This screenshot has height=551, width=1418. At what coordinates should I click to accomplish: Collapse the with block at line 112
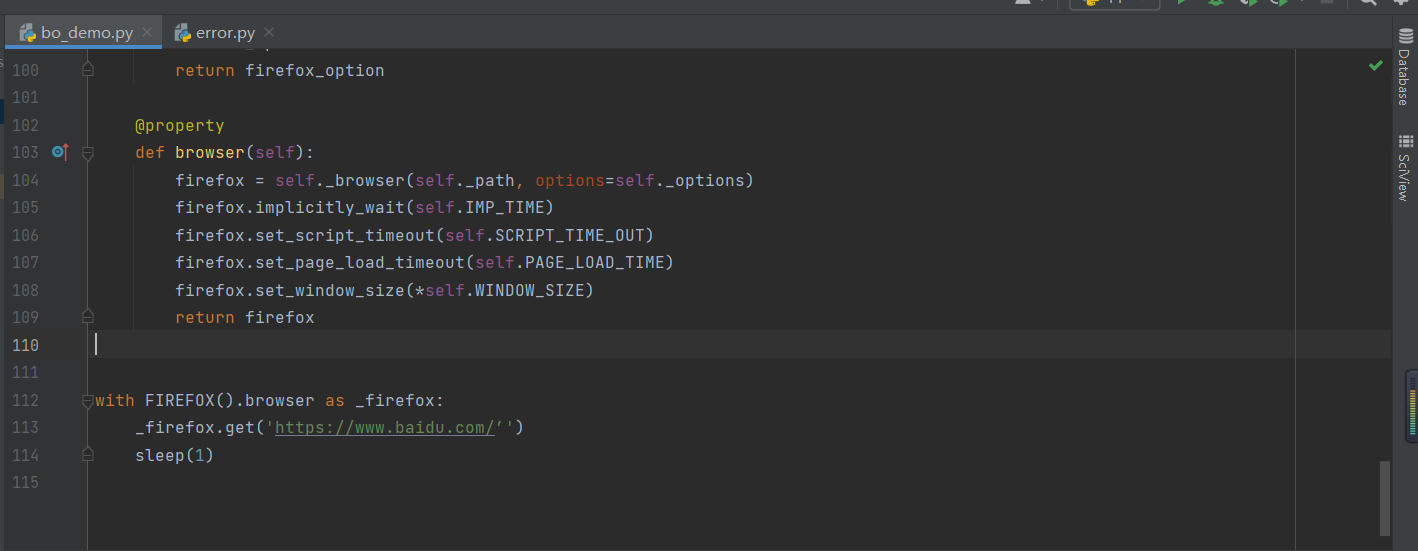pos(88,400)
